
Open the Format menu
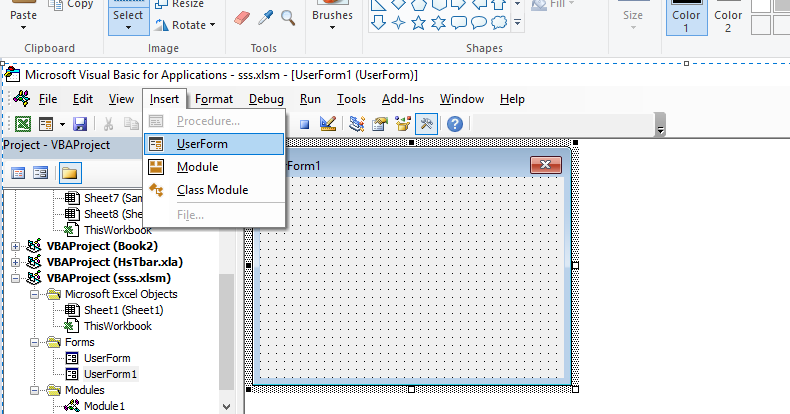tap(214, 99)
